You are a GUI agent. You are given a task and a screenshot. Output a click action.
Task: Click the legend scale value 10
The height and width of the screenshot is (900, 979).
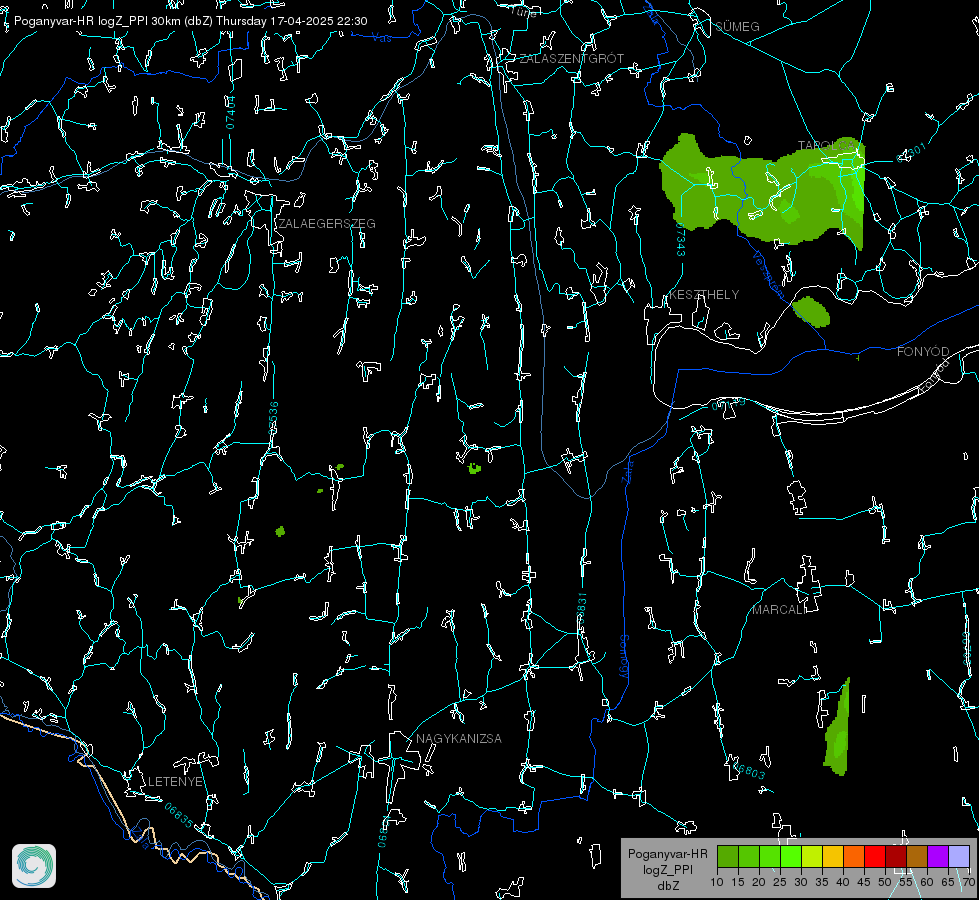point(717,882)
